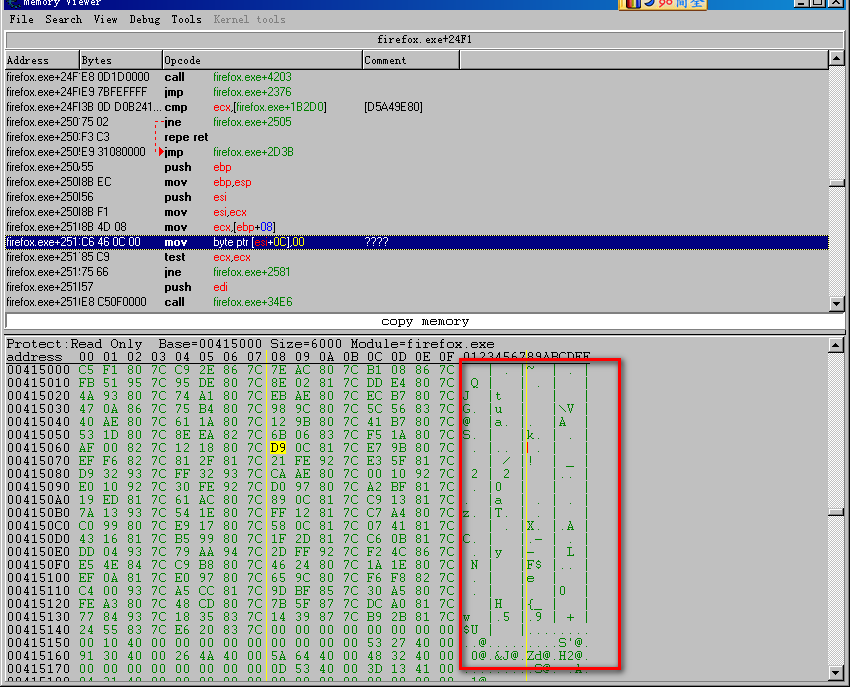Click disassembler scrollbar up arrow
Screen dimensions: 850x687
tap(837, 60)
